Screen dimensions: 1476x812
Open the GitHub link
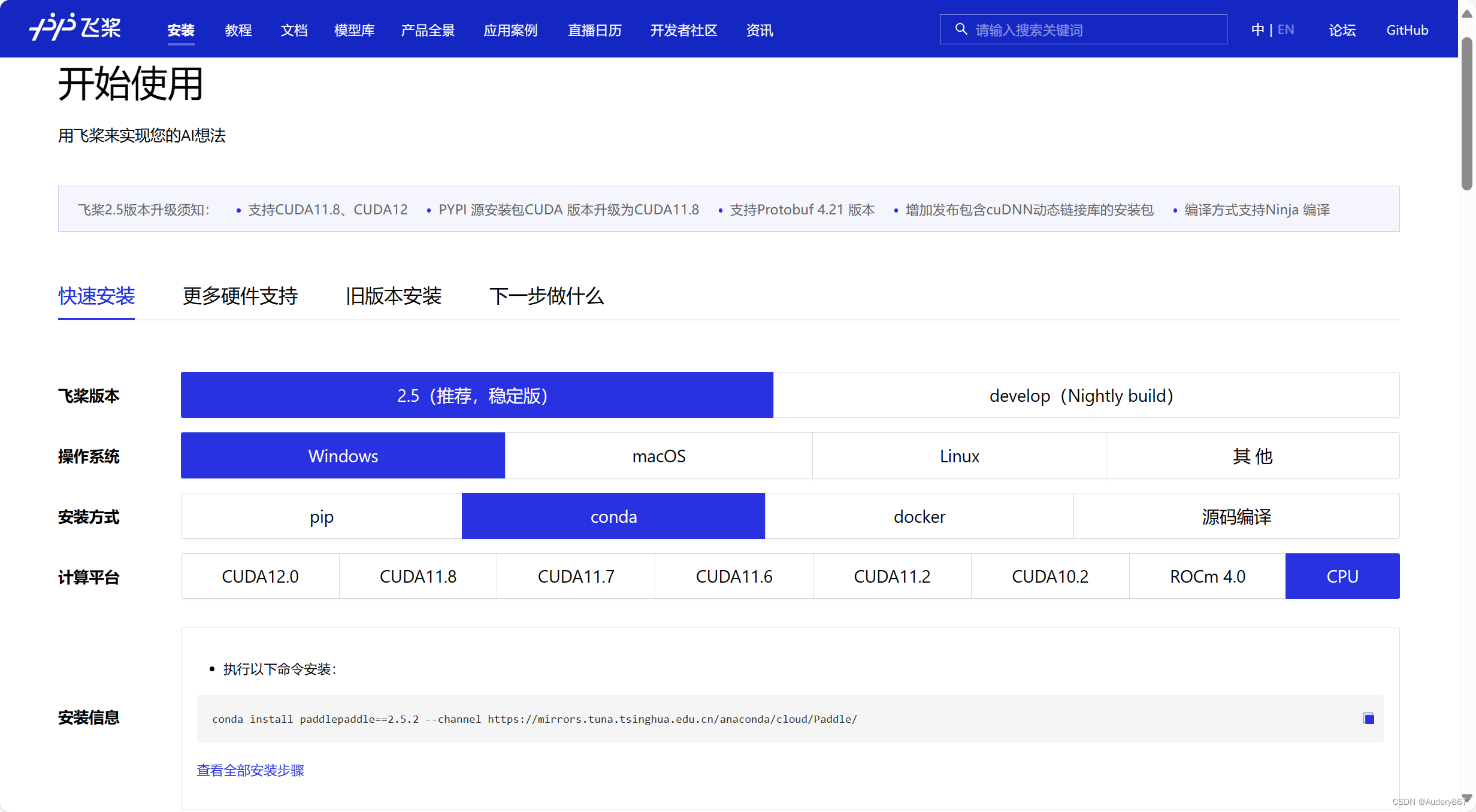[1407, 30]
